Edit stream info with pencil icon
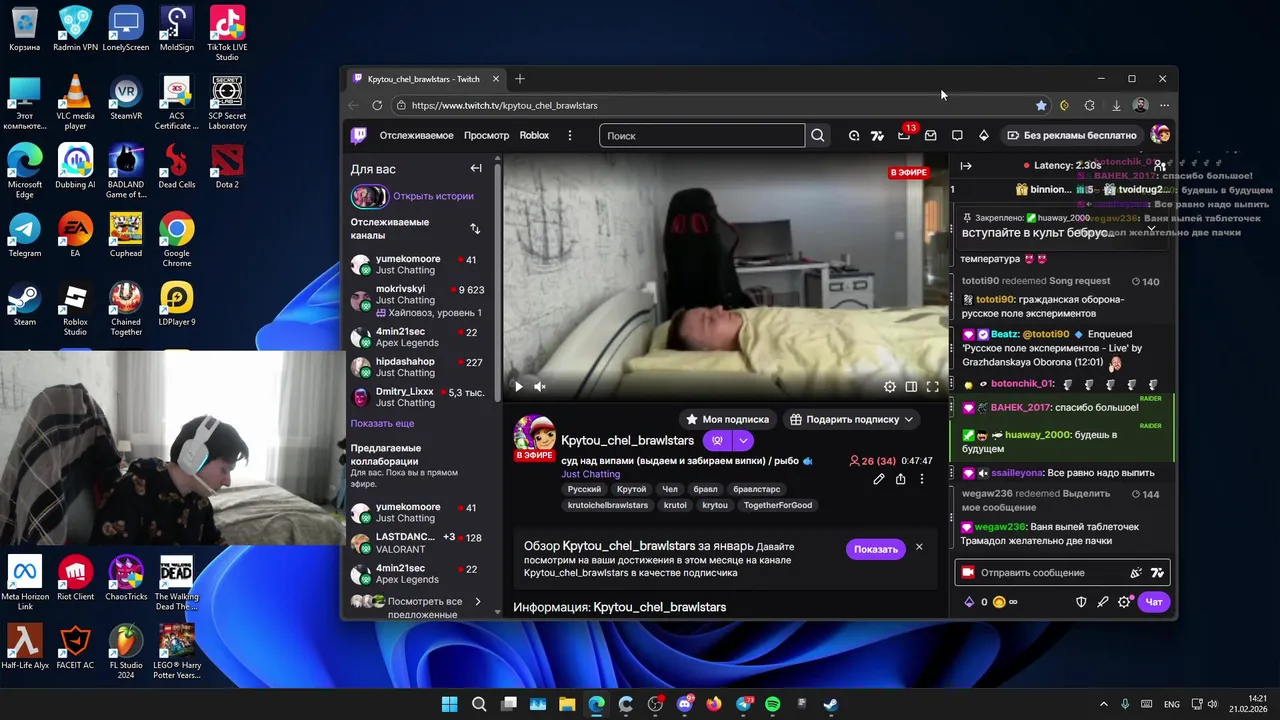The height and width of the screenshot is (720, 1280). tap(879, 479)
